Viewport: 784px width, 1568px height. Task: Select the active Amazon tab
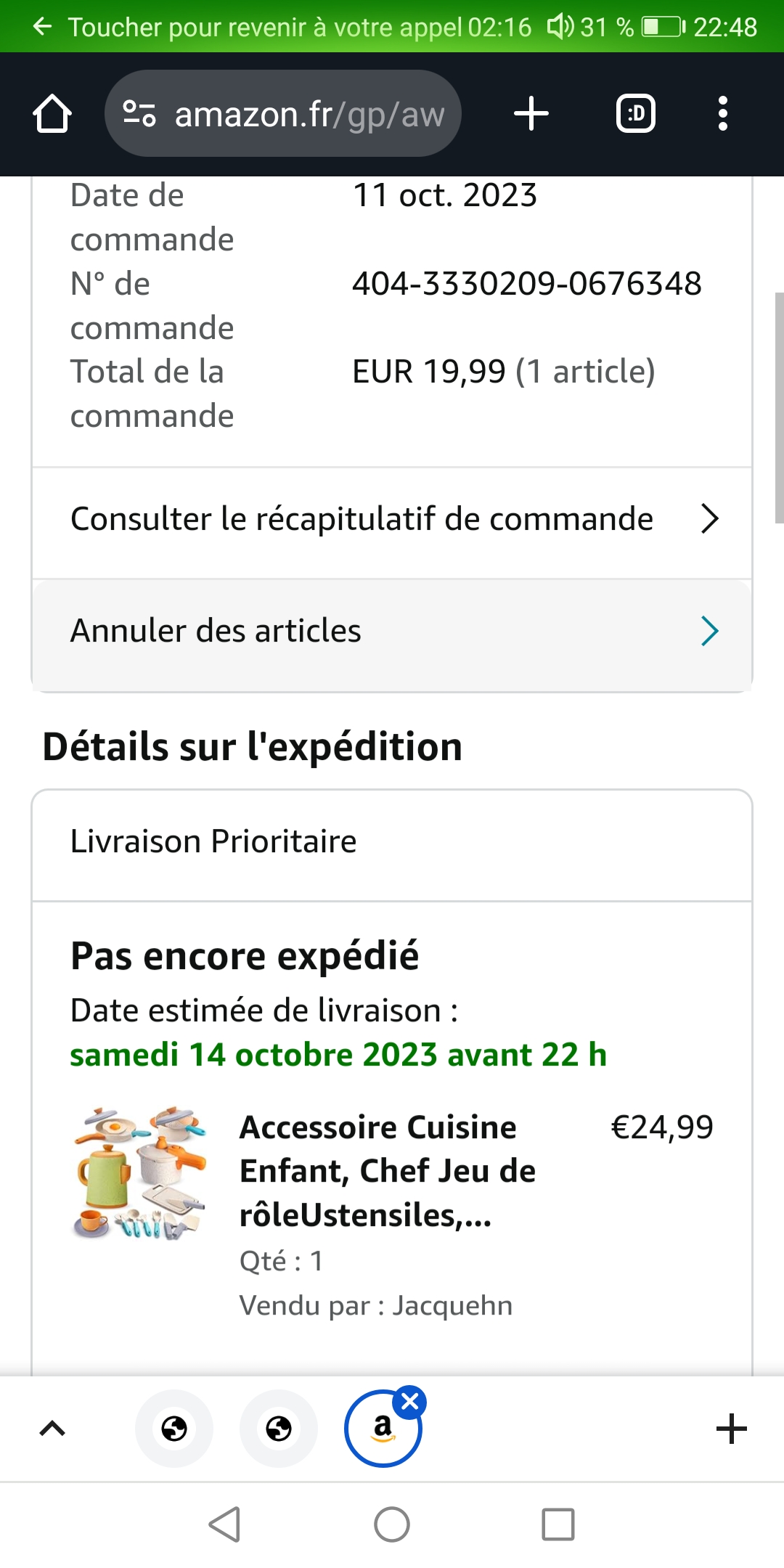(x=382, y=1430)
